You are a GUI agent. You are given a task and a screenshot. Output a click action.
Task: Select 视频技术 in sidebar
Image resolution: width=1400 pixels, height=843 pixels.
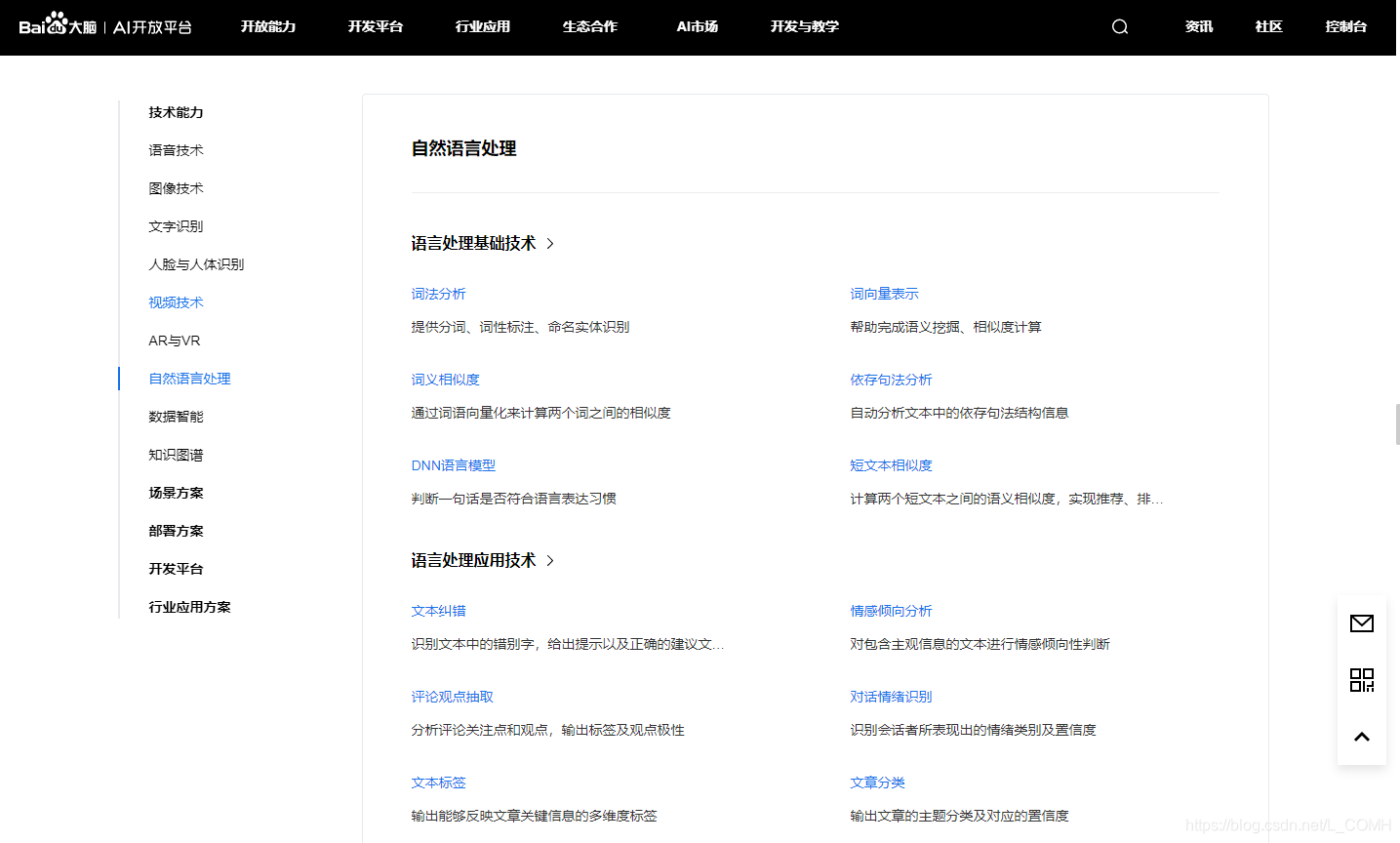click(x=177, y=302)
